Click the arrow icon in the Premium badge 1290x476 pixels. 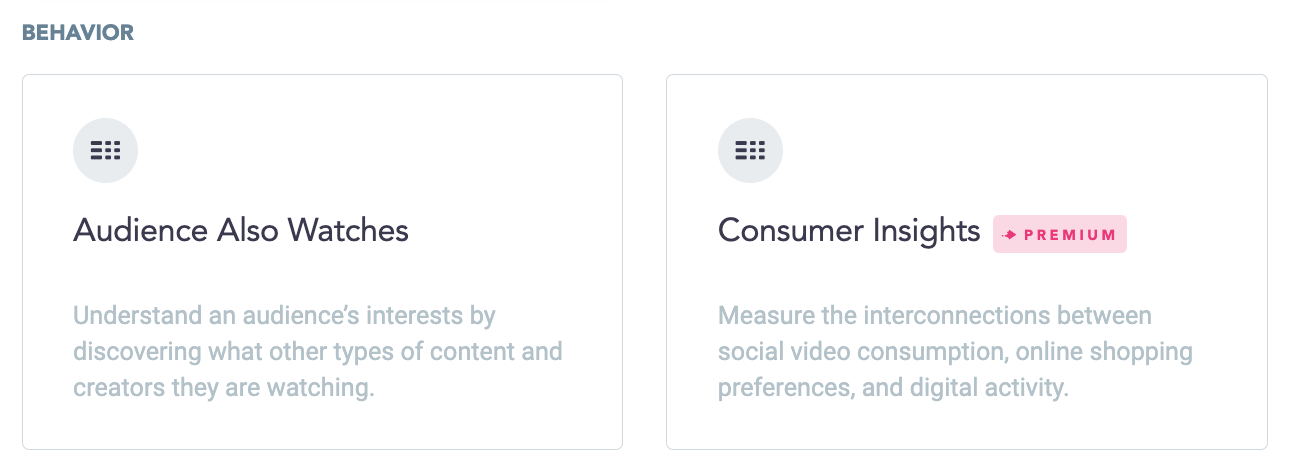pos(1009,235)
